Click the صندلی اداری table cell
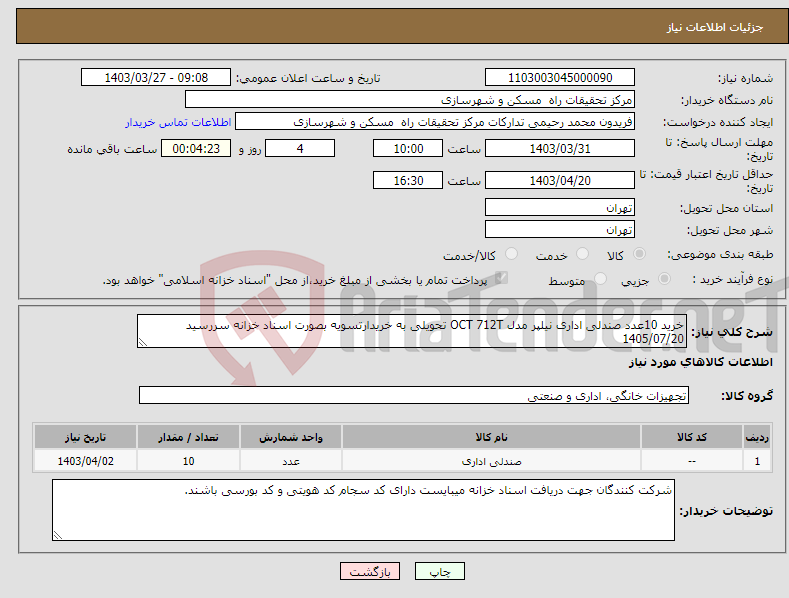Image resolution: width=789 pixels, height=598 pixels. (491, 461)
